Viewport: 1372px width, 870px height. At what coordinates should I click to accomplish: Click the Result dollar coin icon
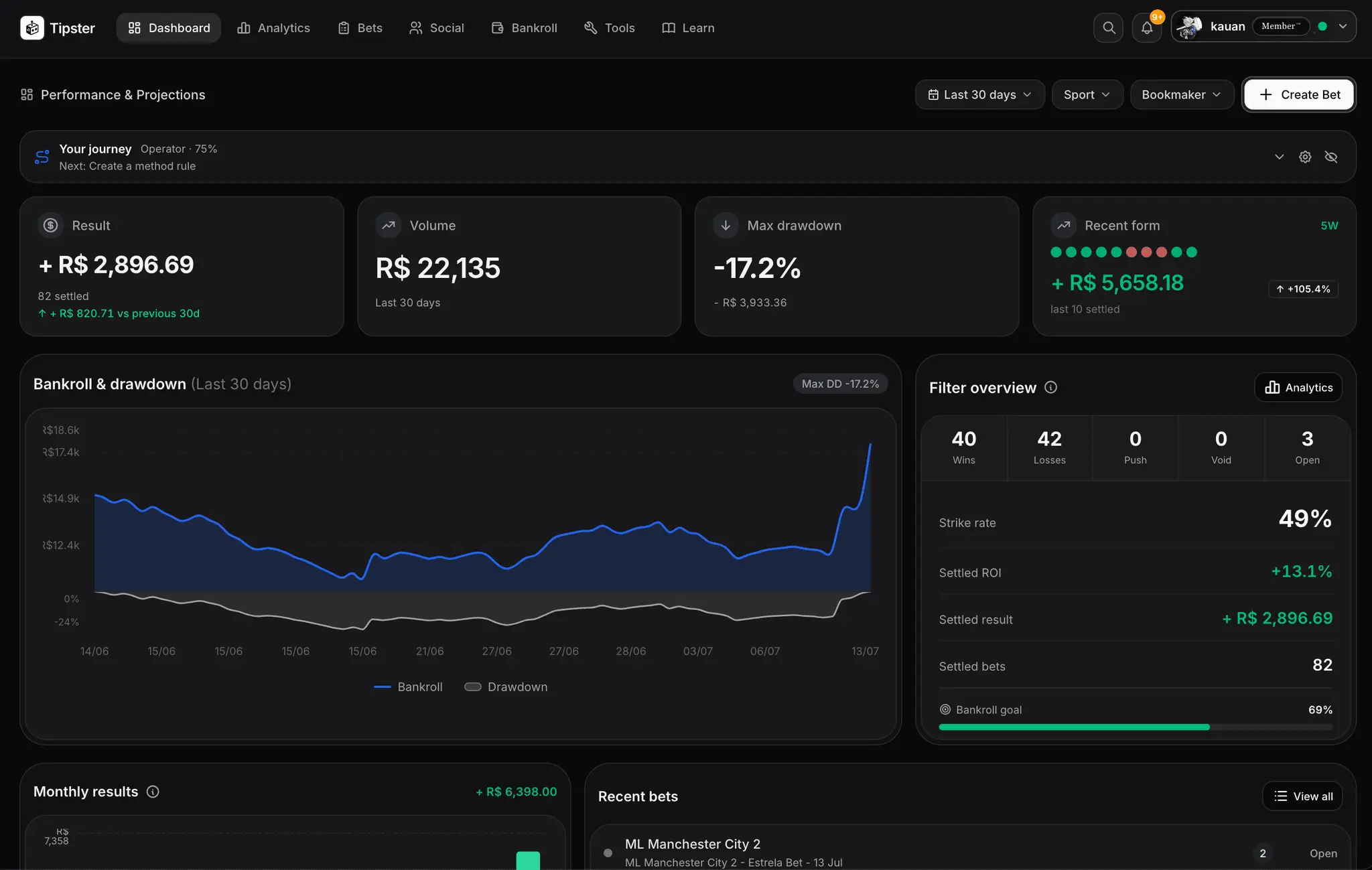pos(51,226)
